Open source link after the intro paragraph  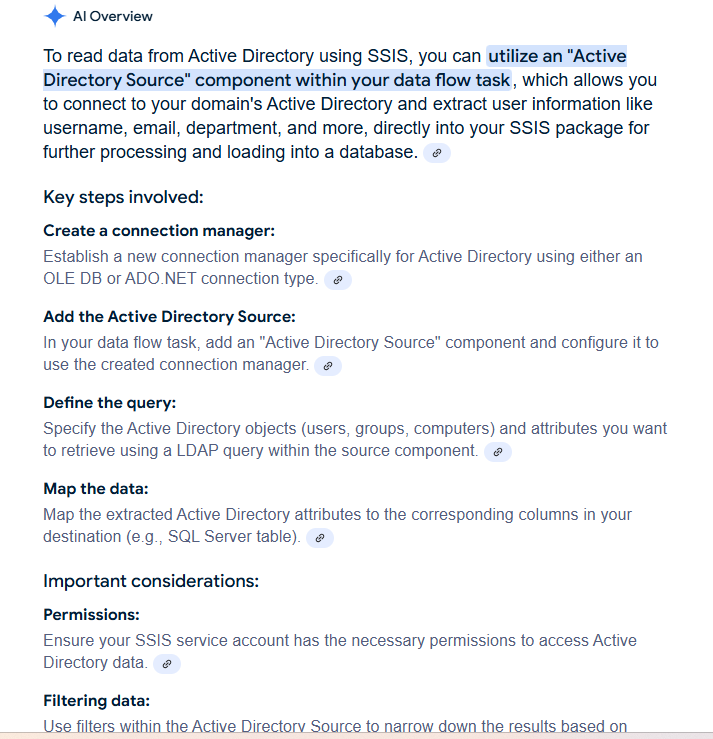437,154
